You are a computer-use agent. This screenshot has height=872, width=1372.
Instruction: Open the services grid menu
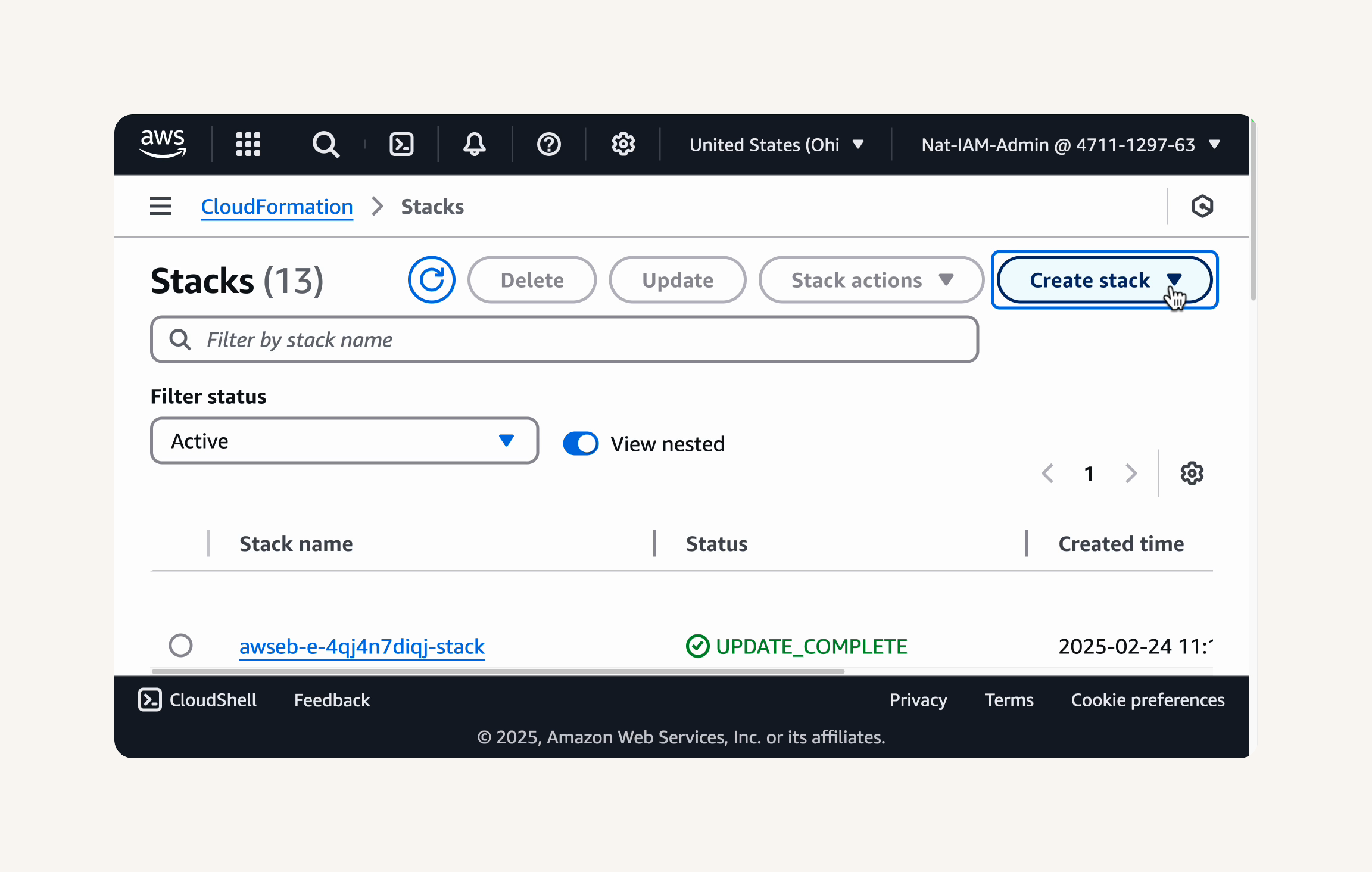pos(248,144)
